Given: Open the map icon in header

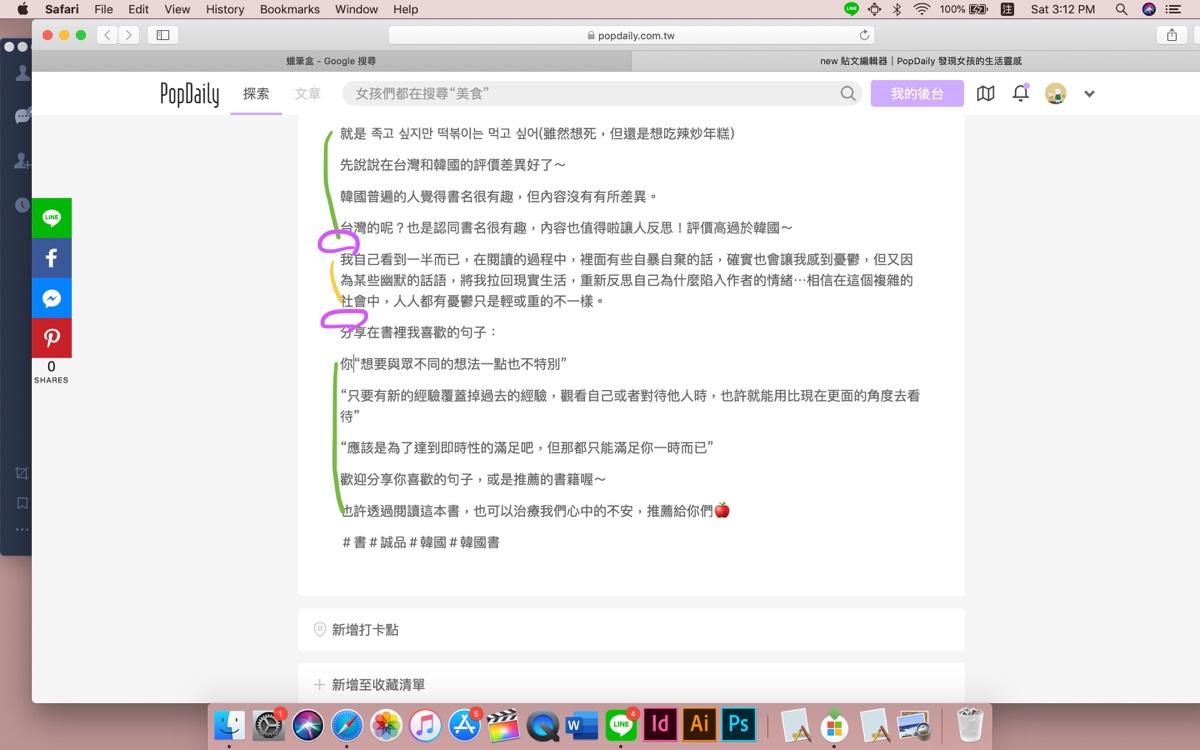Looking at the screenshot, I should 985,93.
